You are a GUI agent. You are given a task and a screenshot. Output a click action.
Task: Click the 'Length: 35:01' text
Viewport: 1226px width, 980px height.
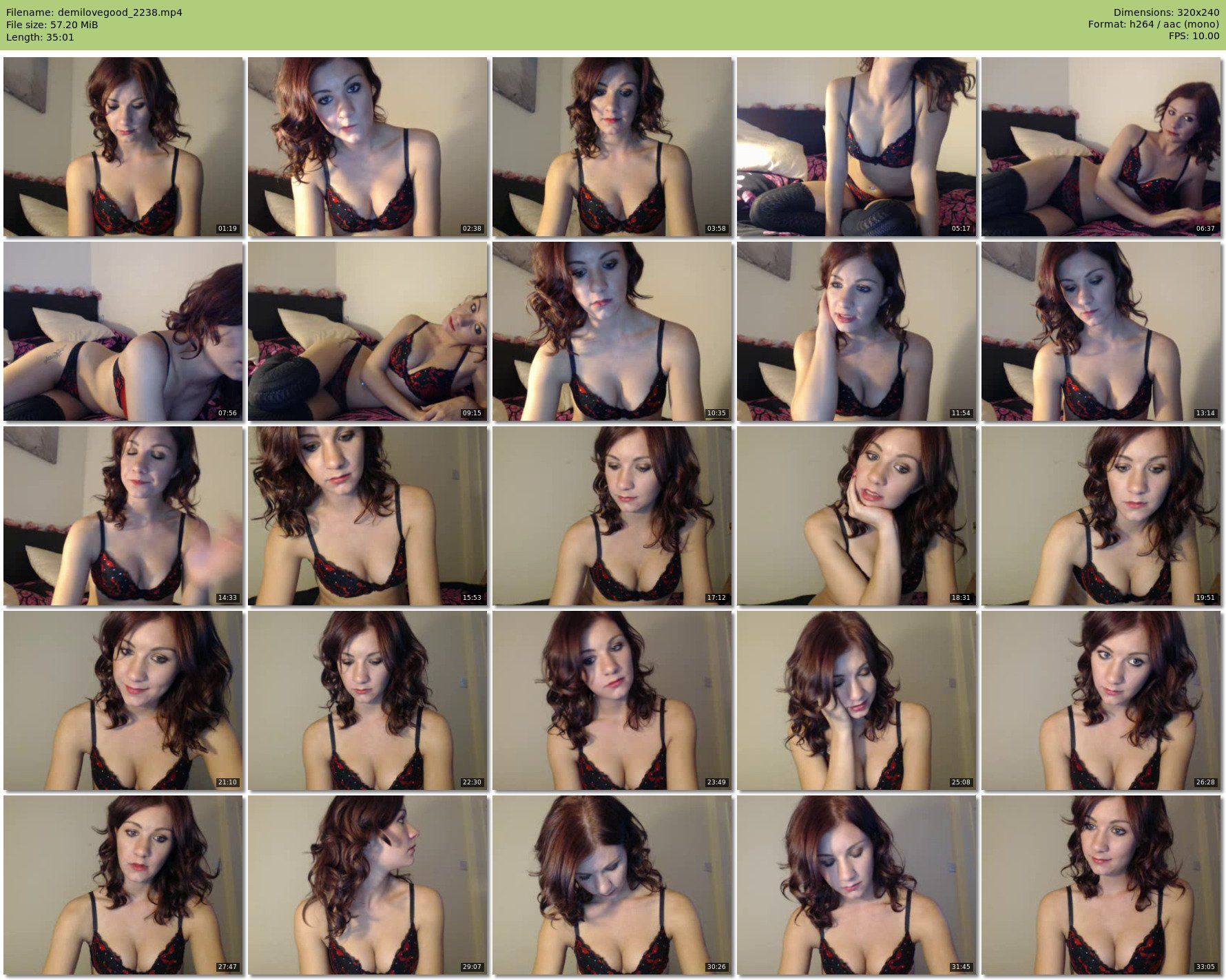click(40, 37)
